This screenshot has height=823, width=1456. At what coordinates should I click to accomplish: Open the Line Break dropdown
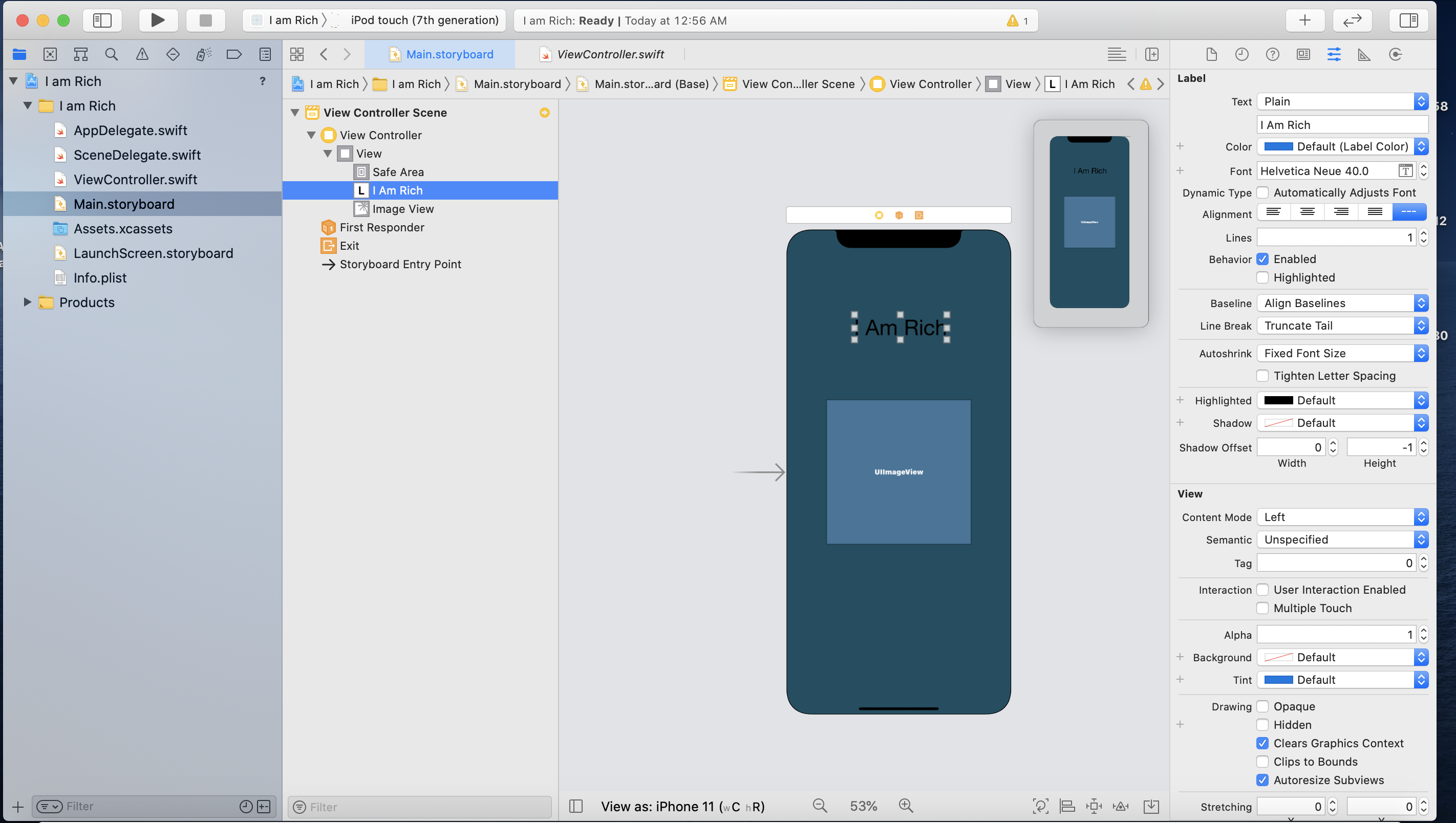1342,326
